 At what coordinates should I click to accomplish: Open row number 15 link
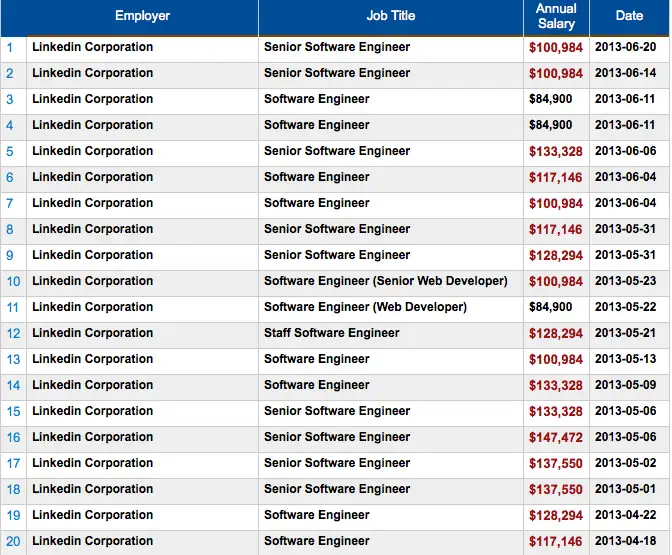(13, 412)
